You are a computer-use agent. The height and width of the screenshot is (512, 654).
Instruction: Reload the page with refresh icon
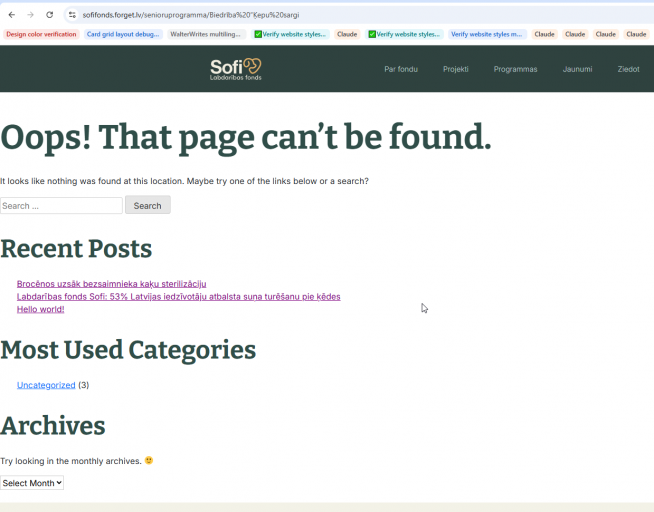[50, 15]
